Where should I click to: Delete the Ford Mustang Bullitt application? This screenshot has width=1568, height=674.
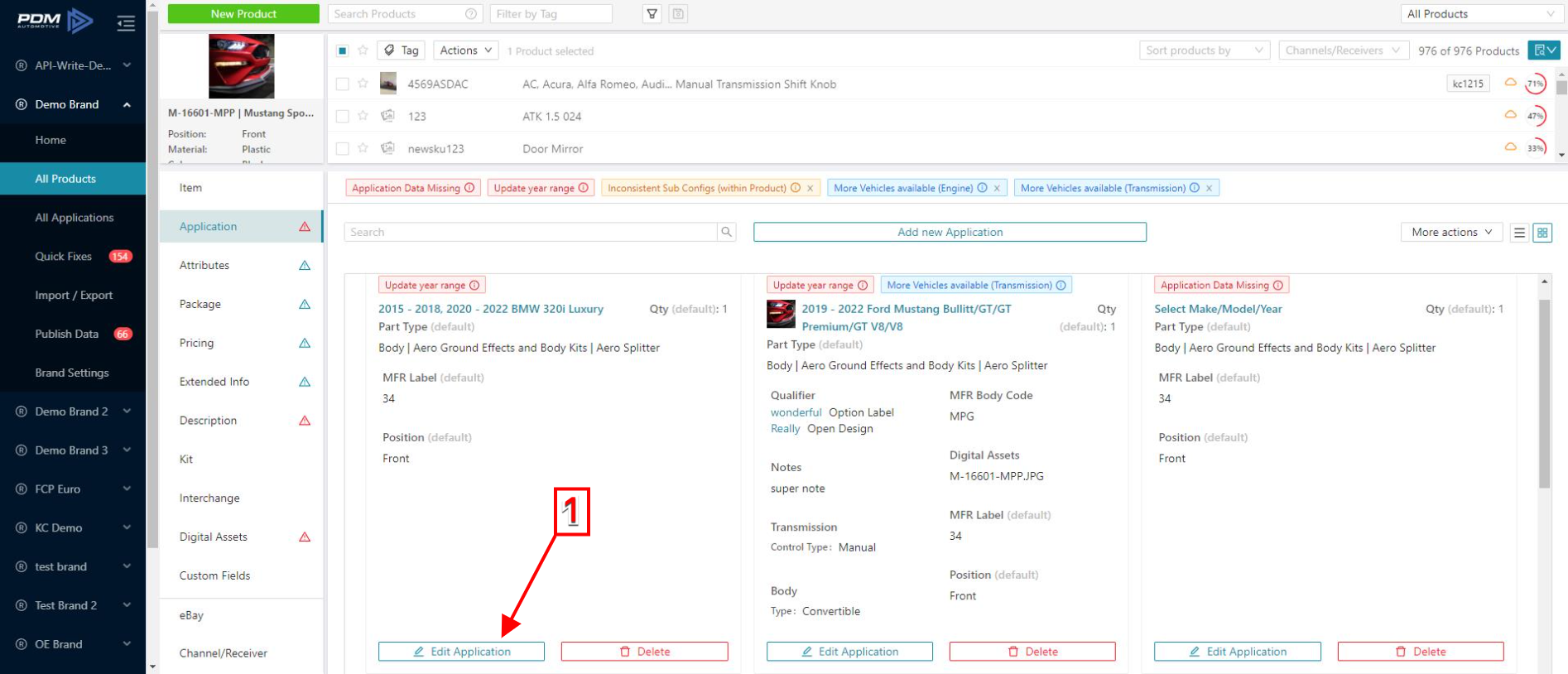point(1032,652)
